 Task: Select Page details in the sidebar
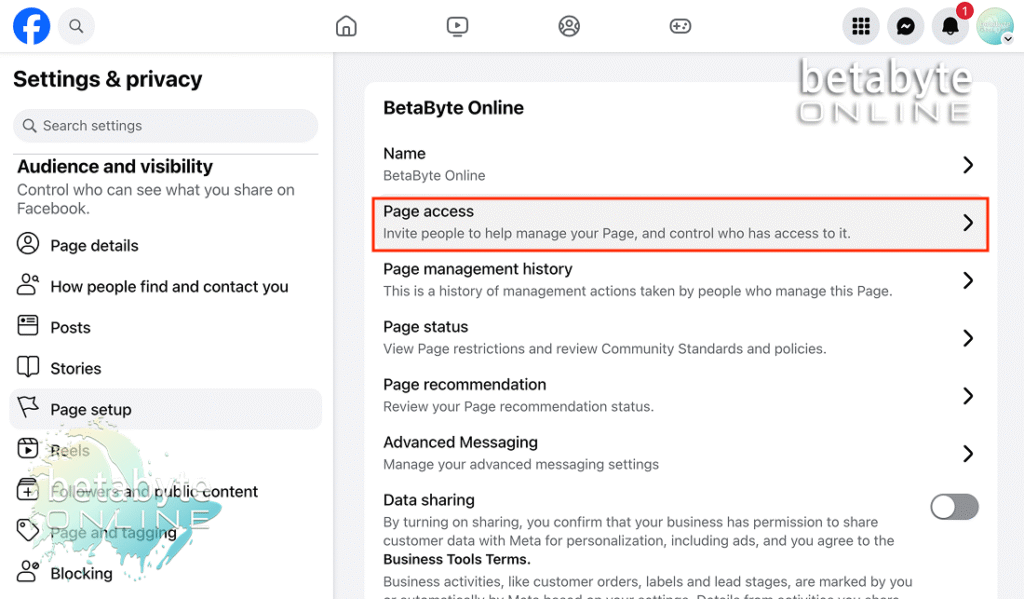(94, 246)
